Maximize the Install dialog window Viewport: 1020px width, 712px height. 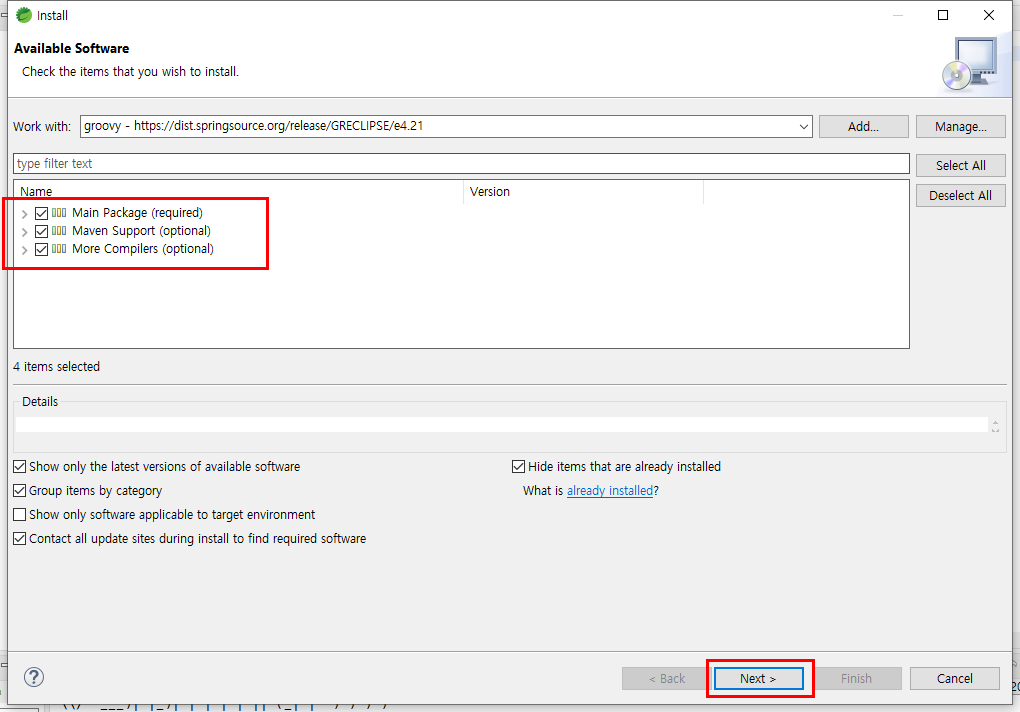[943, 15]
